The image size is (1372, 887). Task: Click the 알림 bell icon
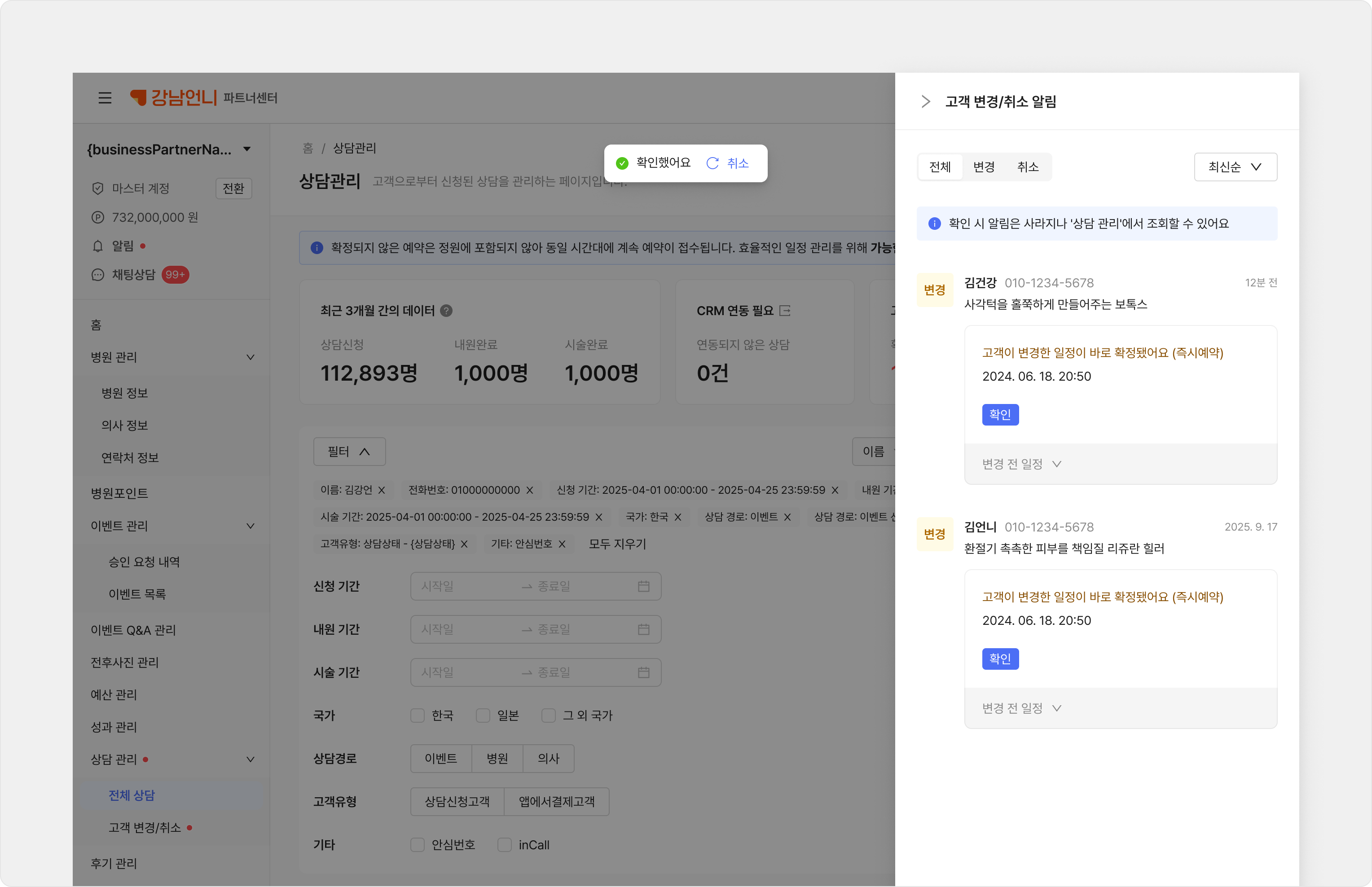(x=98, y=246)
